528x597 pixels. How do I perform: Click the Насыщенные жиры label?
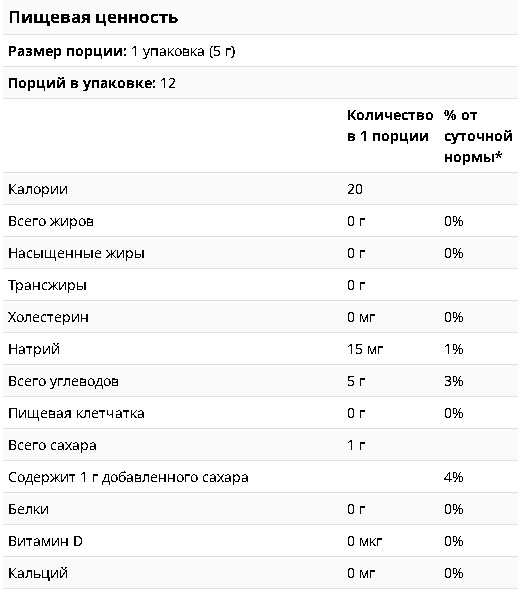[77, 253]
